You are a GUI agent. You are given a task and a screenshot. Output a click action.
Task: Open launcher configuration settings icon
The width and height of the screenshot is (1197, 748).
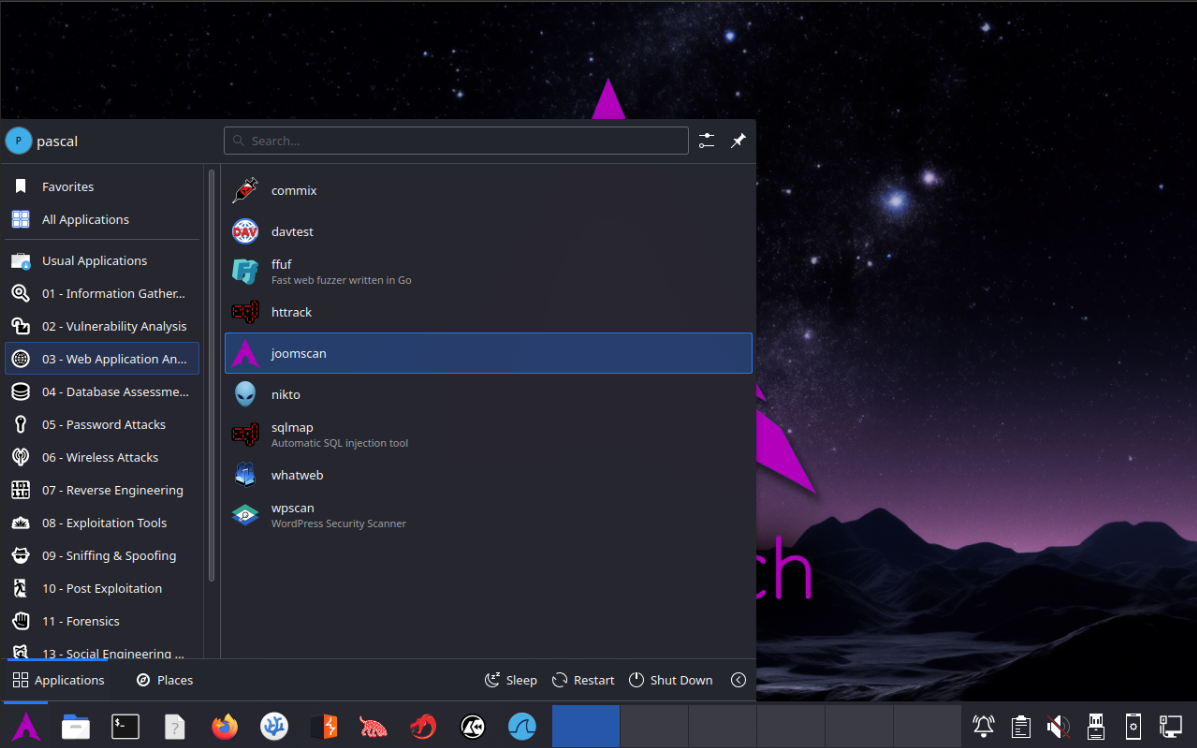point(706,140)
